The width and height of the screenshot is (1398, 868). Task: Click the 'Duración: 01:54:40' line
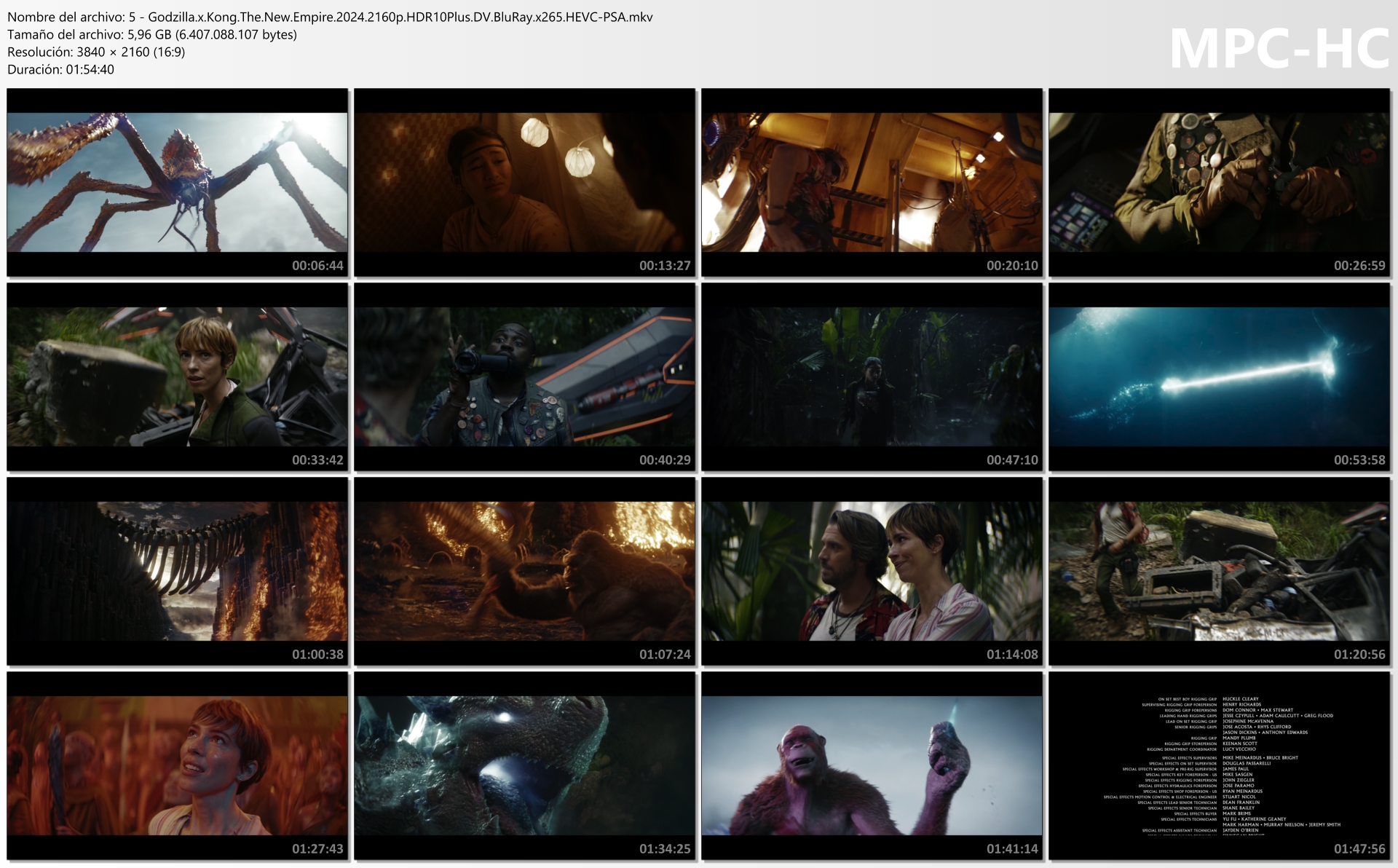pos(60,69)
